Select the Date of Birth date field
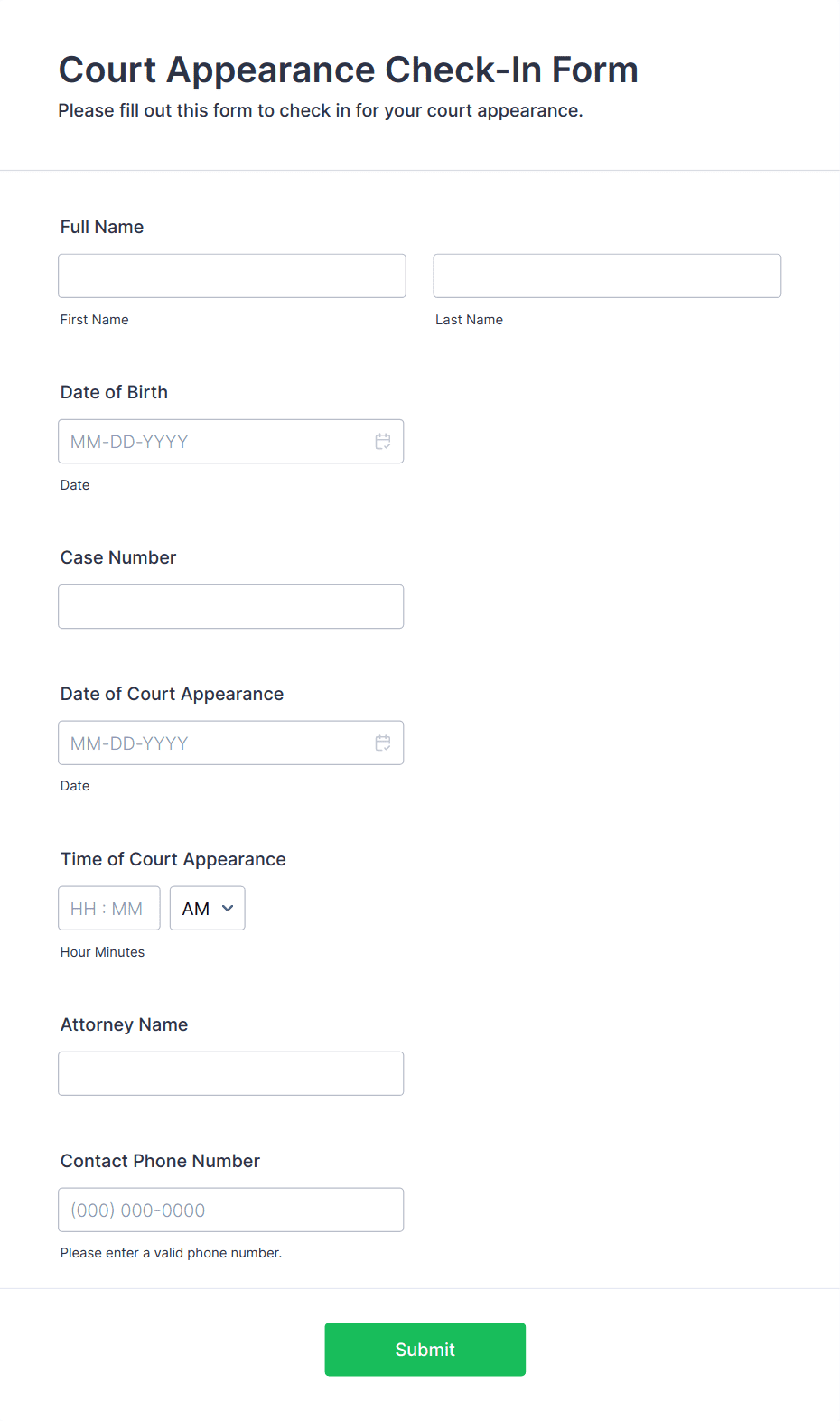The image size is (840, 1421). coord(231,442)
